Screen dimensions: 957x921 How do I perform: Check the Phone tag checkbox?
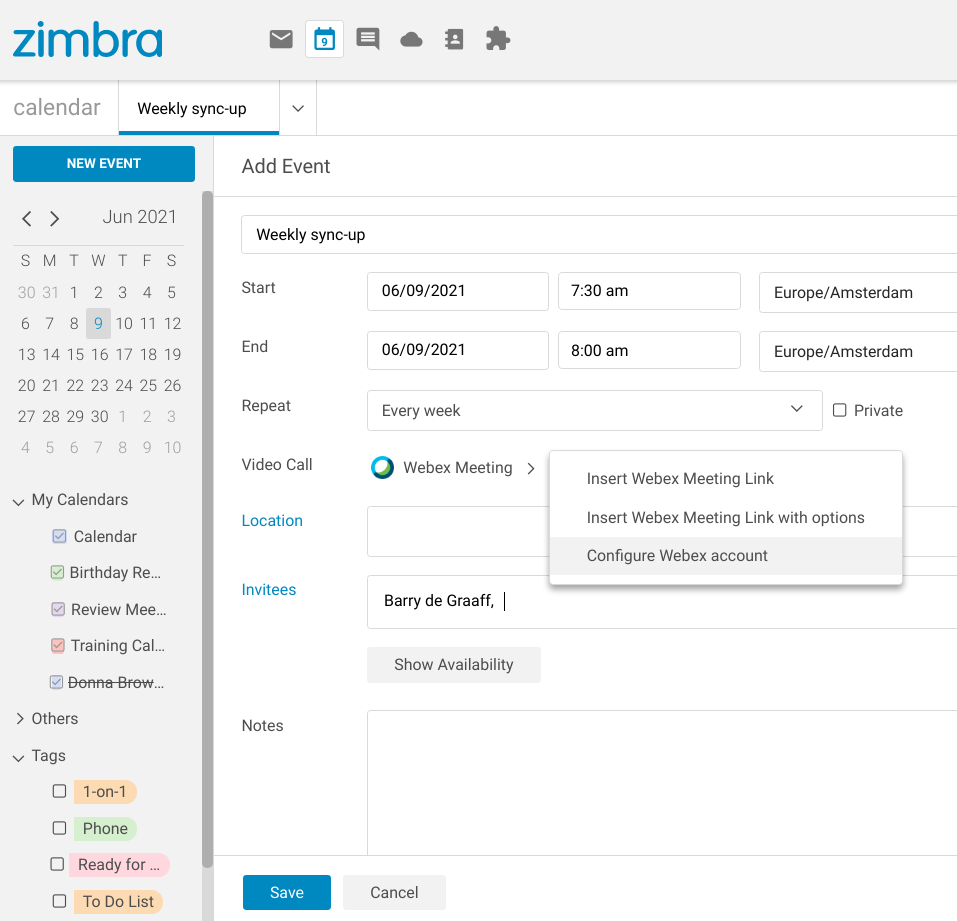pos(59,828)
